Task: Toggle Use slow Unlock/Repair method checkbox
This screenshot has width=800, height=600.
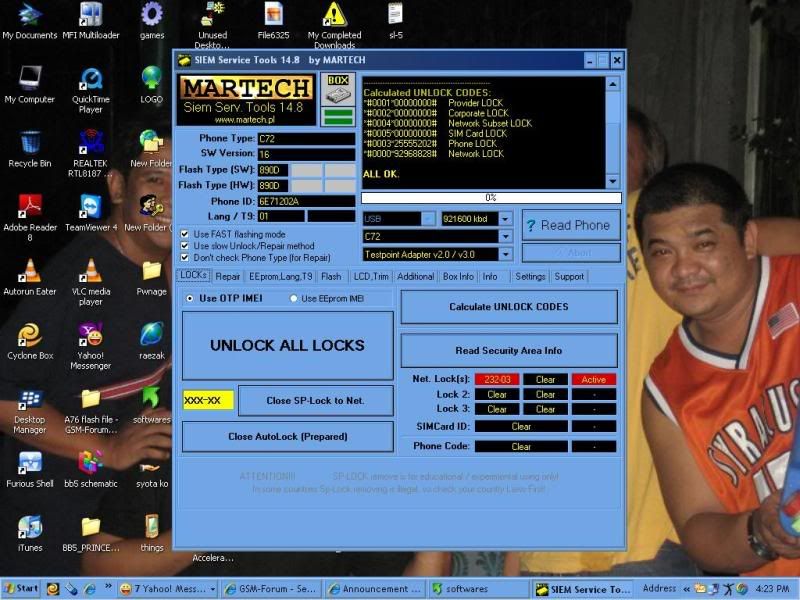Action: [185, 246]
